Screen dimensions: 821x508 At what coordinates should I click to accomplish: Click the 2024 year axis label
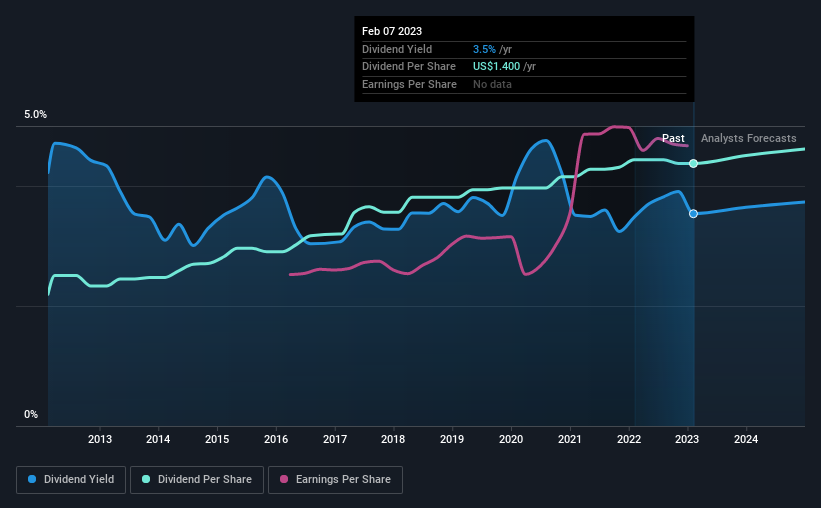[x=746, y=439]
